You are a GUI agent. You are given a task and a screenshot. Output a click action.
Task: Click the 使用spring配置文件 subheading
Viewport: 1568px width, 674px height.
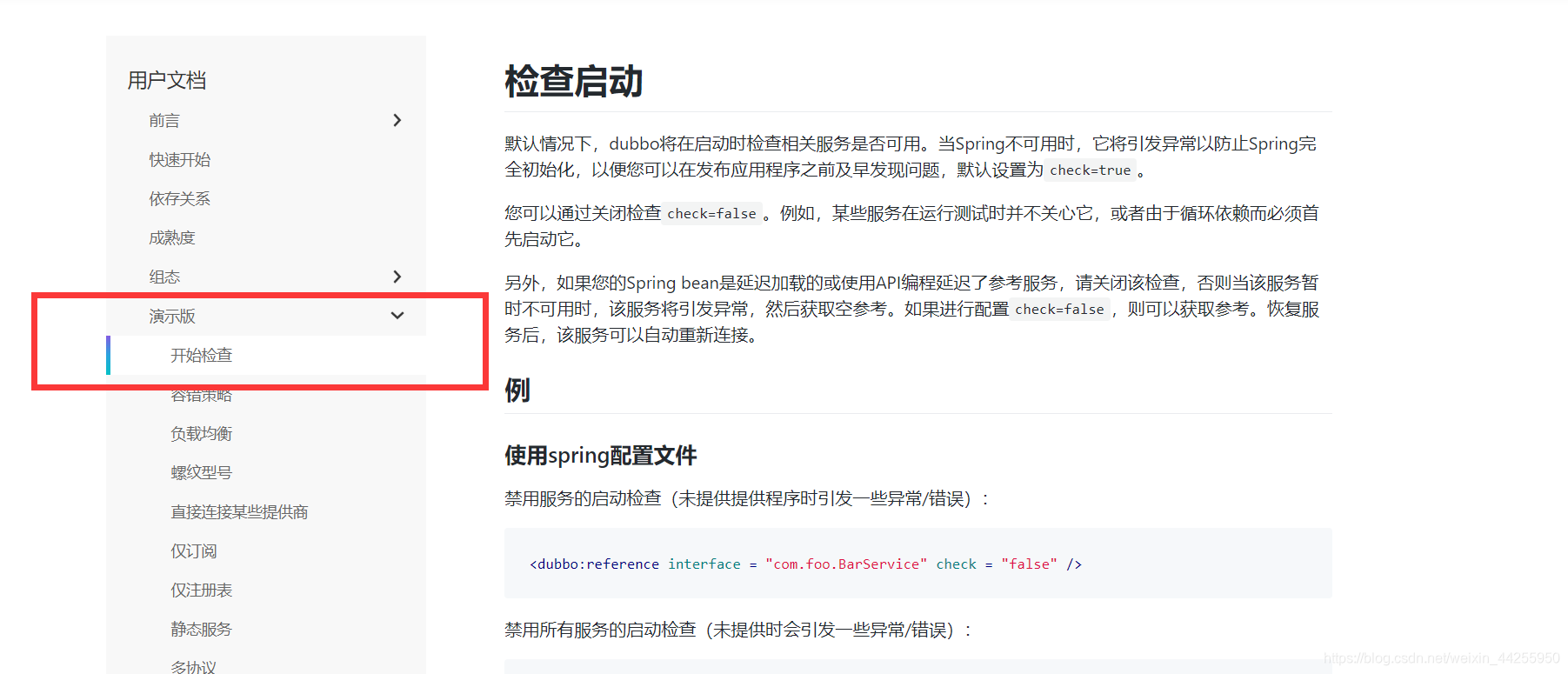(601, 455)
